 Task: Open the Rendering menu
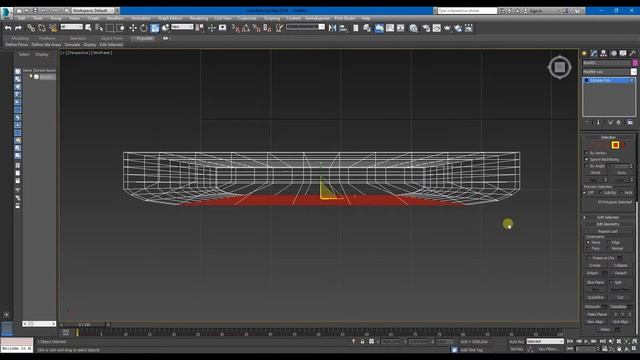pyautogui.click(x=199, y=18)
